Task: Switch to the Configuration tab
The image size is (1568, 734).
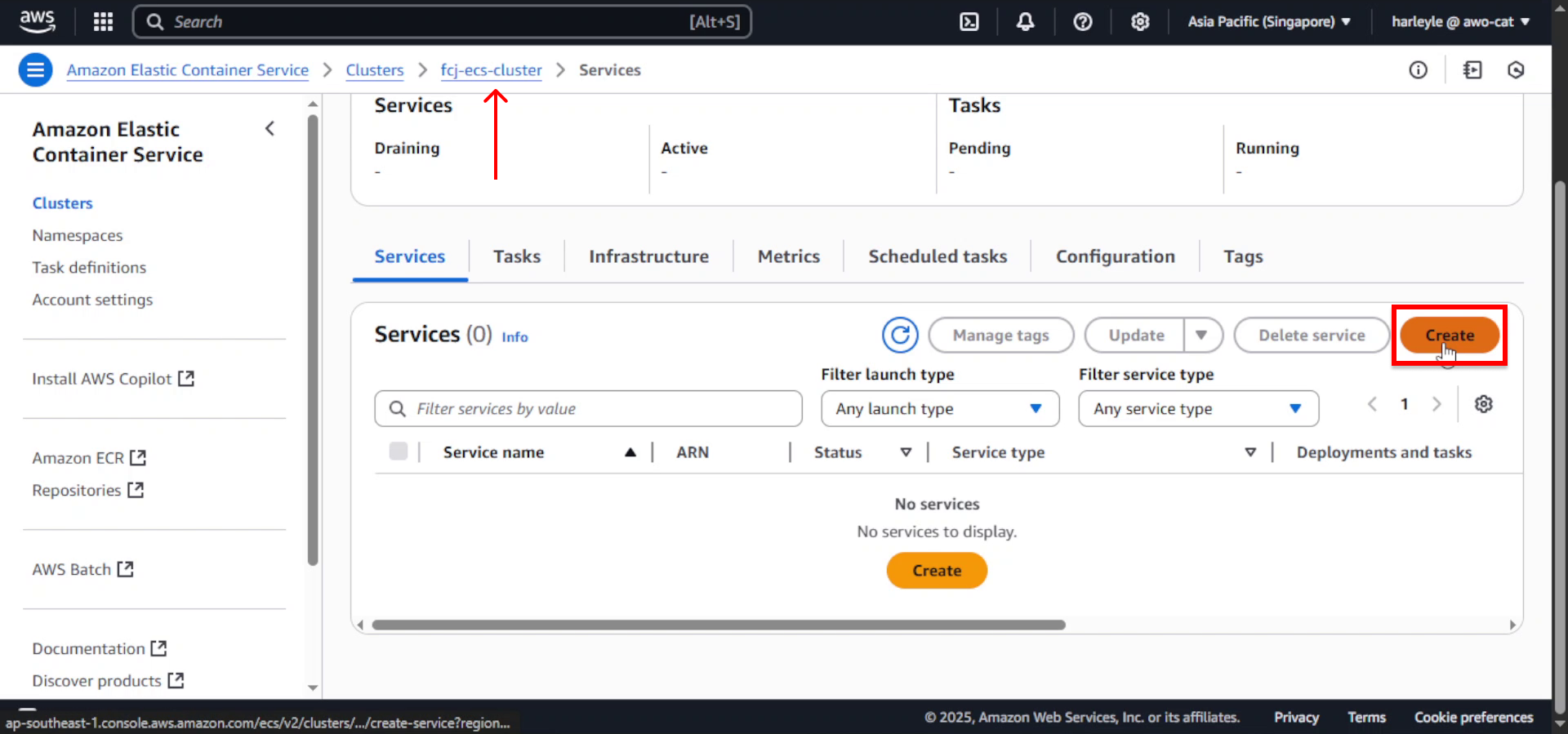Action: pyautogui.click(x=1116, y=256)
